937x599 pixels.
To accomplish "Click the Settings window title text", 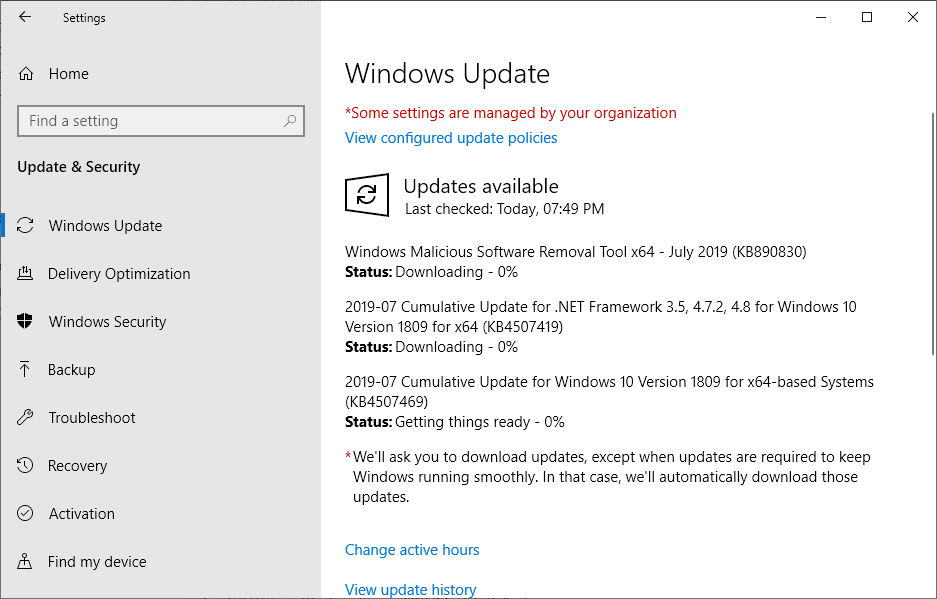I will click(x=84, y=18).
